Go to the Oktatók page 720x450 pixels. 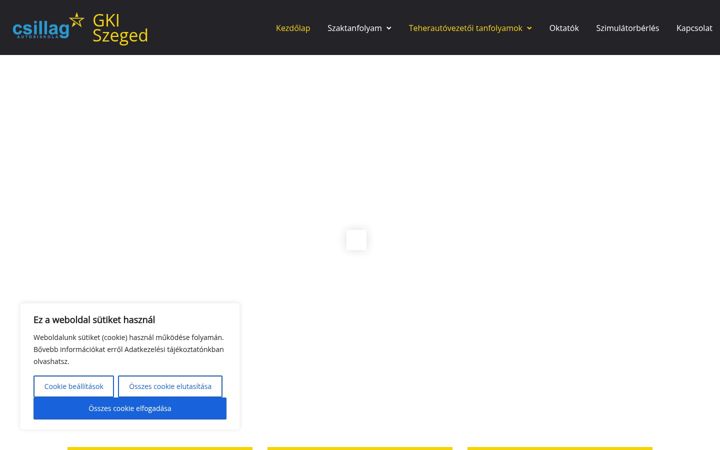(x=564, y=28)
